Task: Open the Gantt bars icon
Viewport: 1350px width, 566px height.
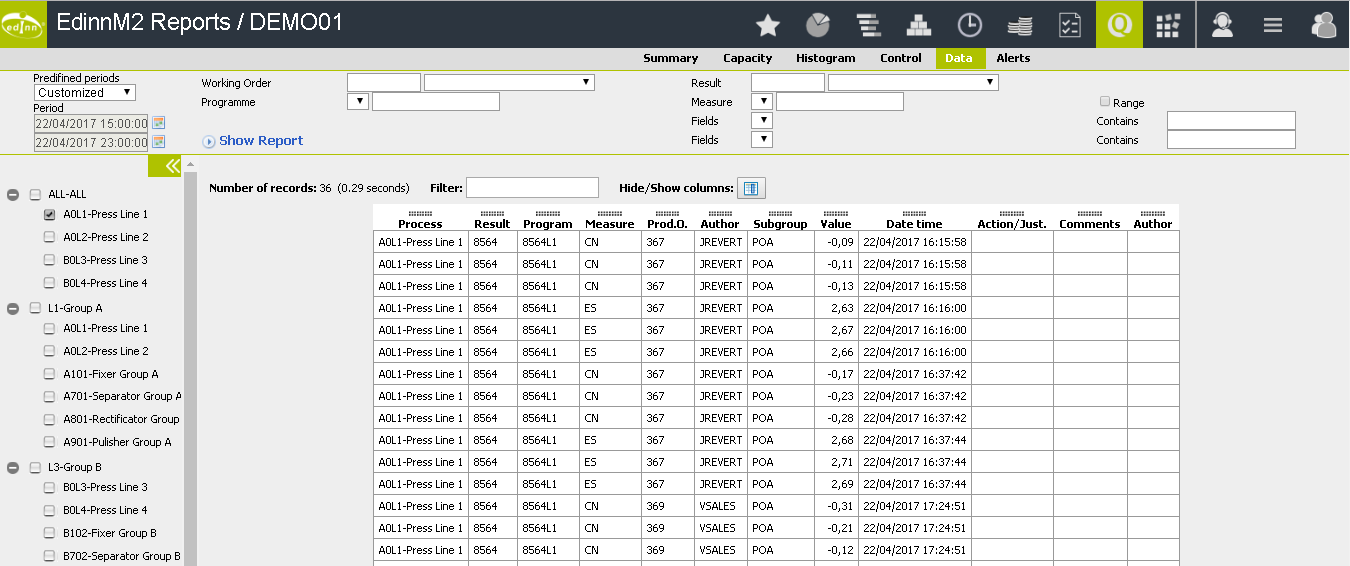Action: coord(868,25)
